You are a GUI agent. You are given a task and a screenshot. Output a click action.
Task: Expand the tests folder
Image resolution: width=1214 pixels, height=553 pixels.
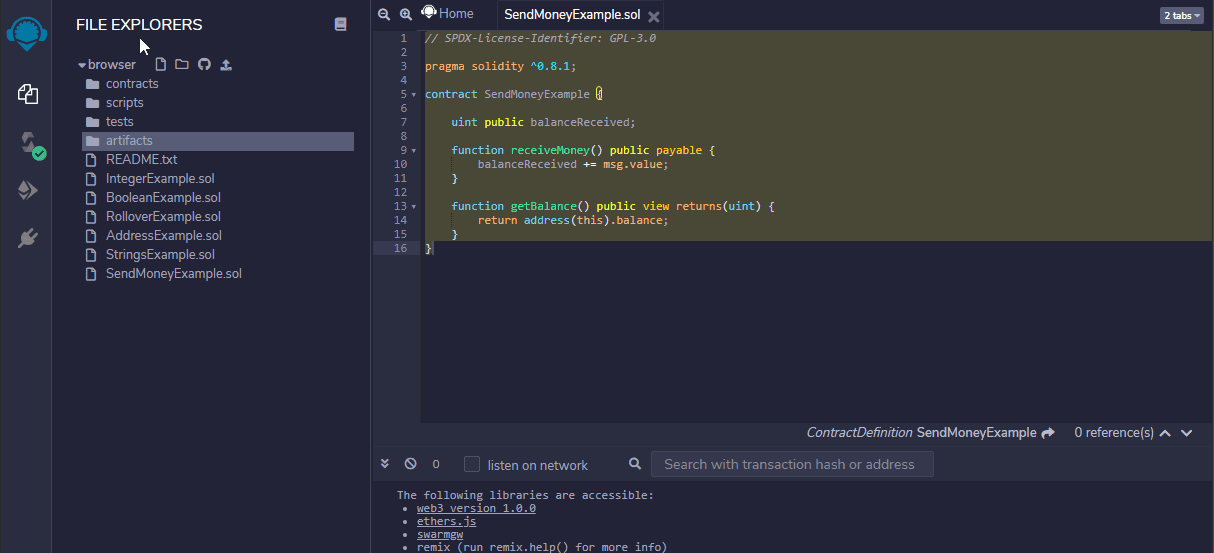tap(120, 122)
